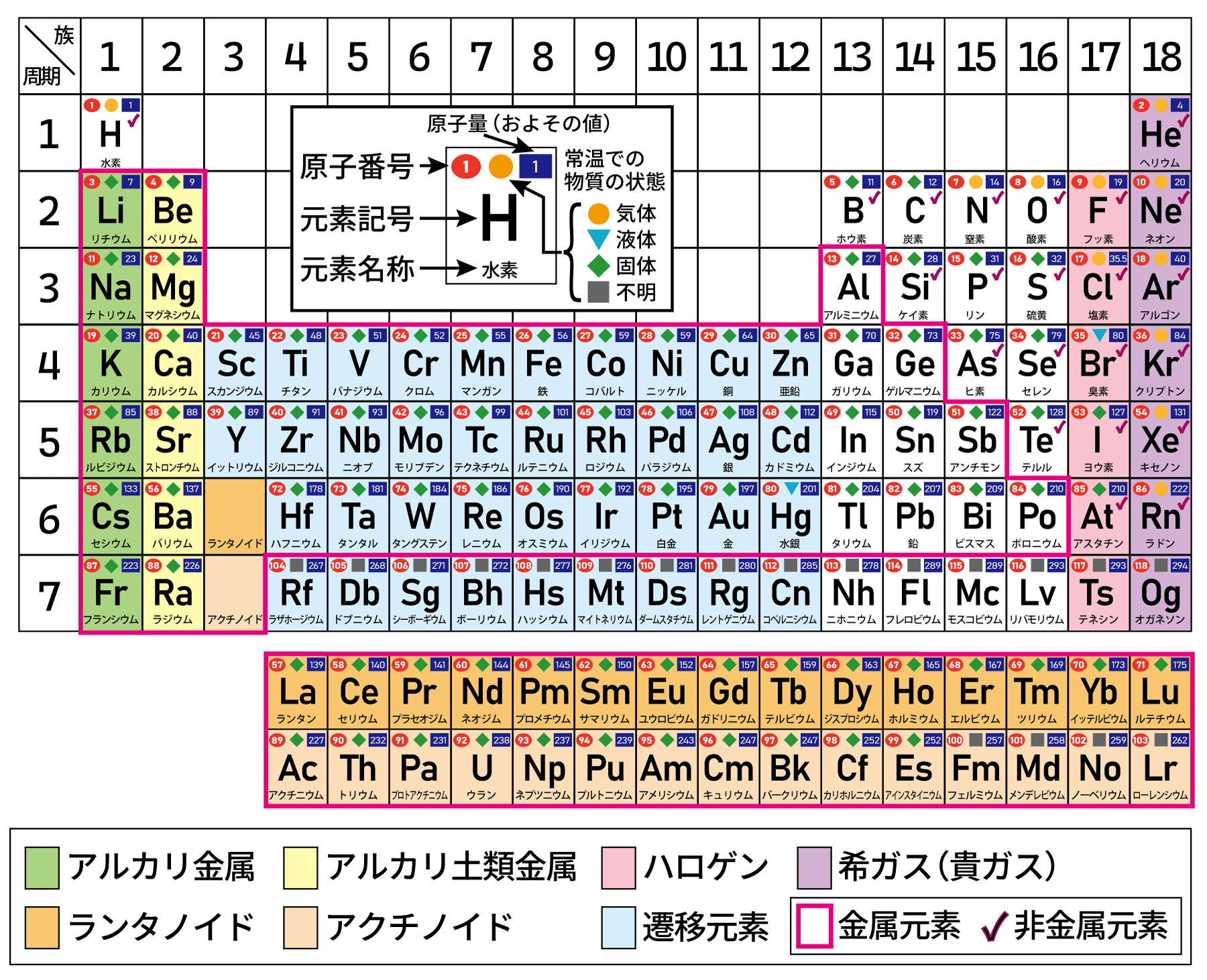This screenshot has width=1207, height=980.
Task: Open the アクチノイド placeholder cell in period 7
Action: [x=235, y=593]
